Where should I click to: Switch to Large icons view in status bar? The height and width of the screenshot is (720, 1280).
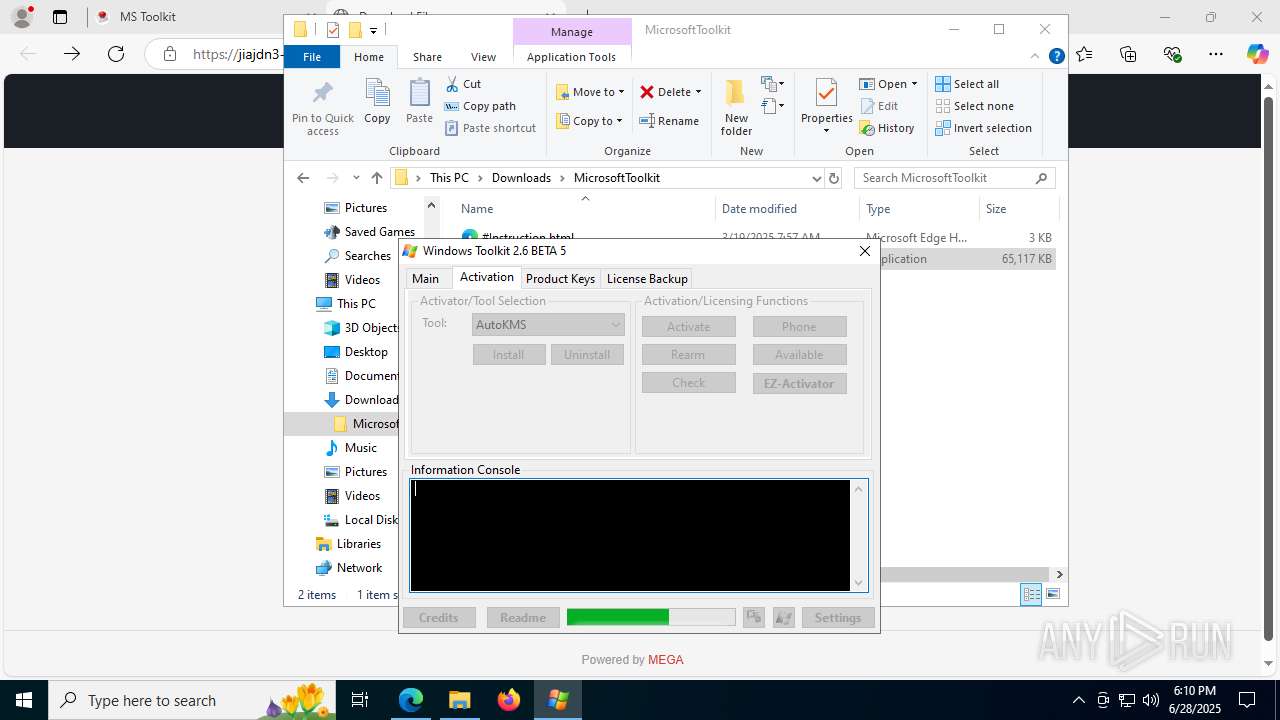click(1052, 595)
